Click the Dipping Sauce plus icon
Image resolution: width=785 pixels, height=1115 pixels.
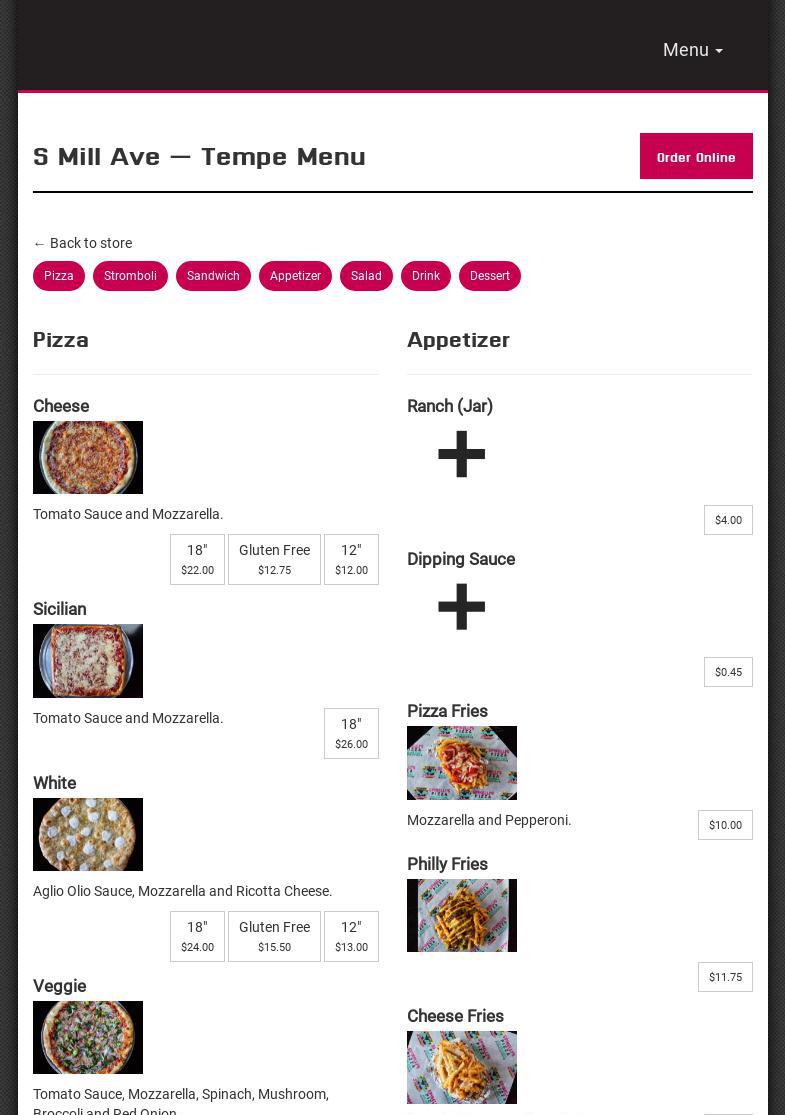pyautogui.click(x=461, y=607)
